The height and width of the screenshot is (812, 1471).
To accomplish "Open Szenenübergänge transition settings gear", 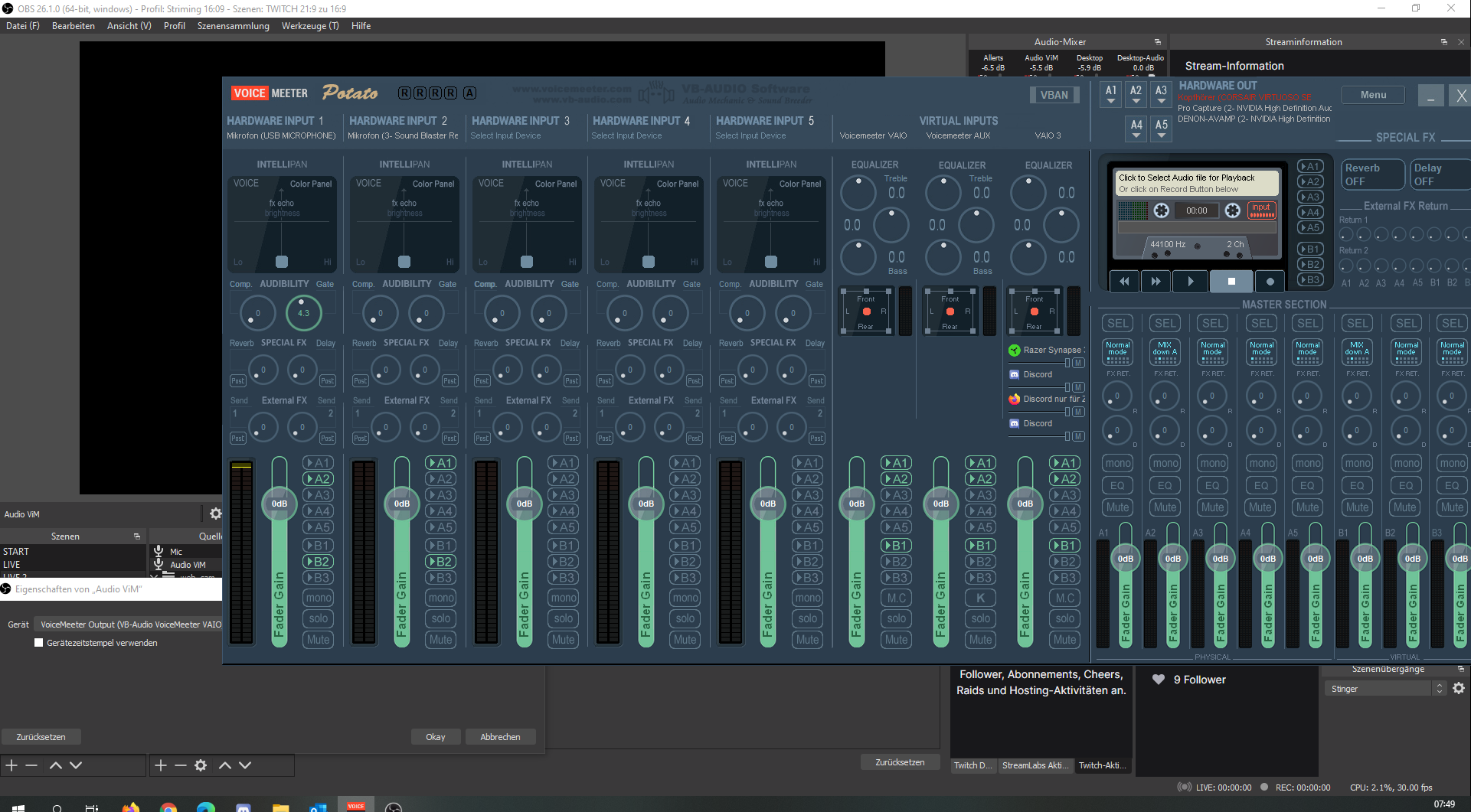I will [1459, 689].
